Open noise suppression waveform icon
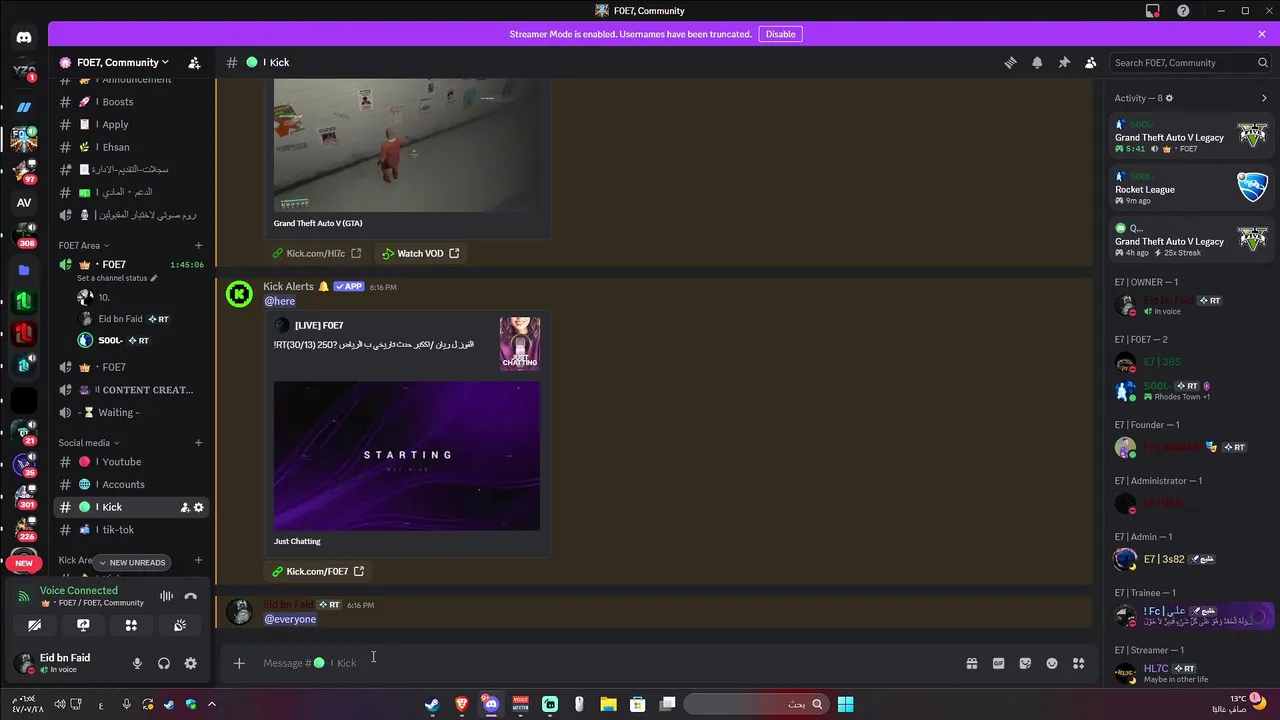 coord(166,596)
